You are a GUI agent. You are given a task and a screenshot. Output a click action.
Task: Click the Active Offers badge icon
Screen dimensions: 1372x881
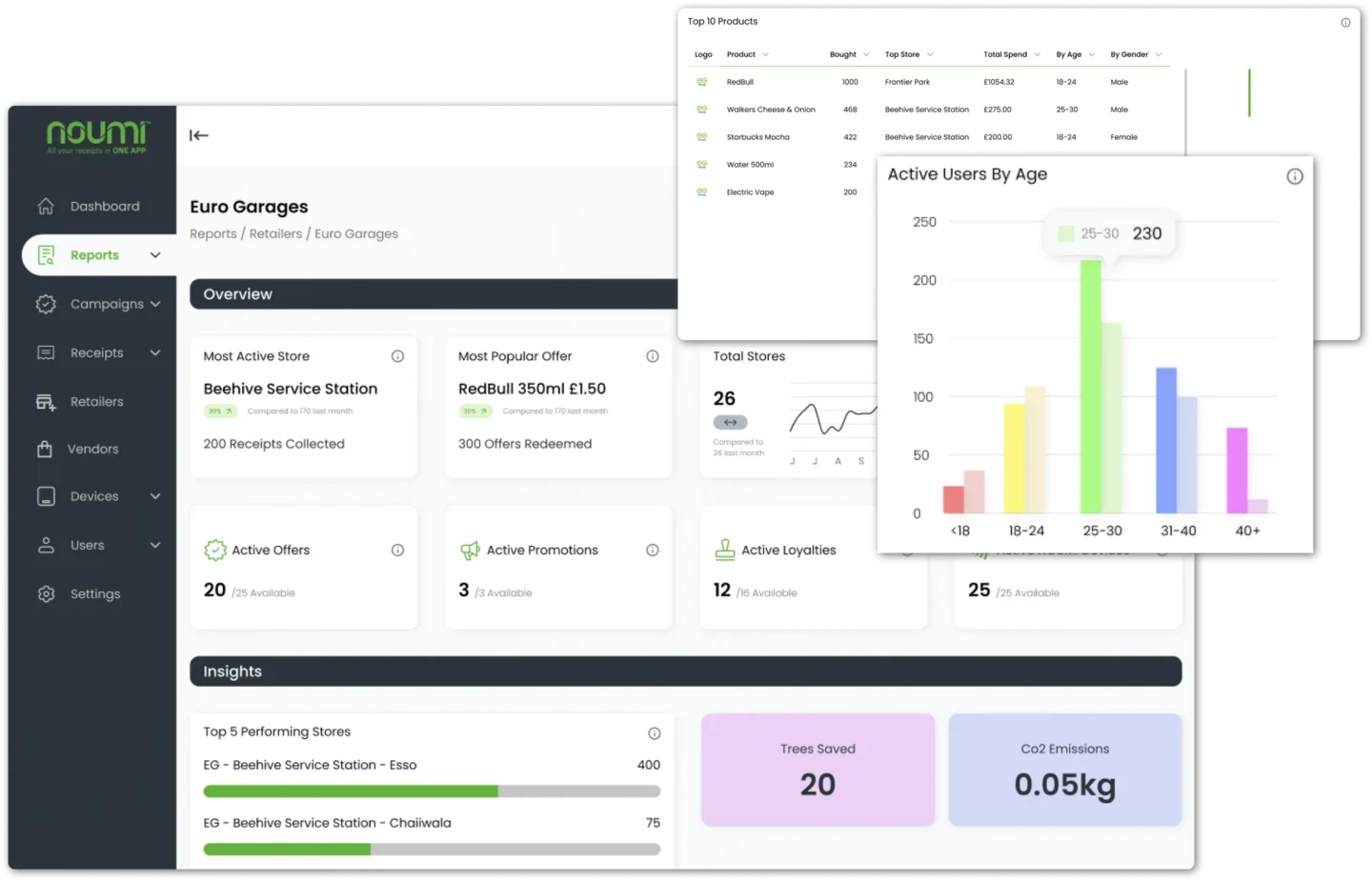click(x=215, y=550)
